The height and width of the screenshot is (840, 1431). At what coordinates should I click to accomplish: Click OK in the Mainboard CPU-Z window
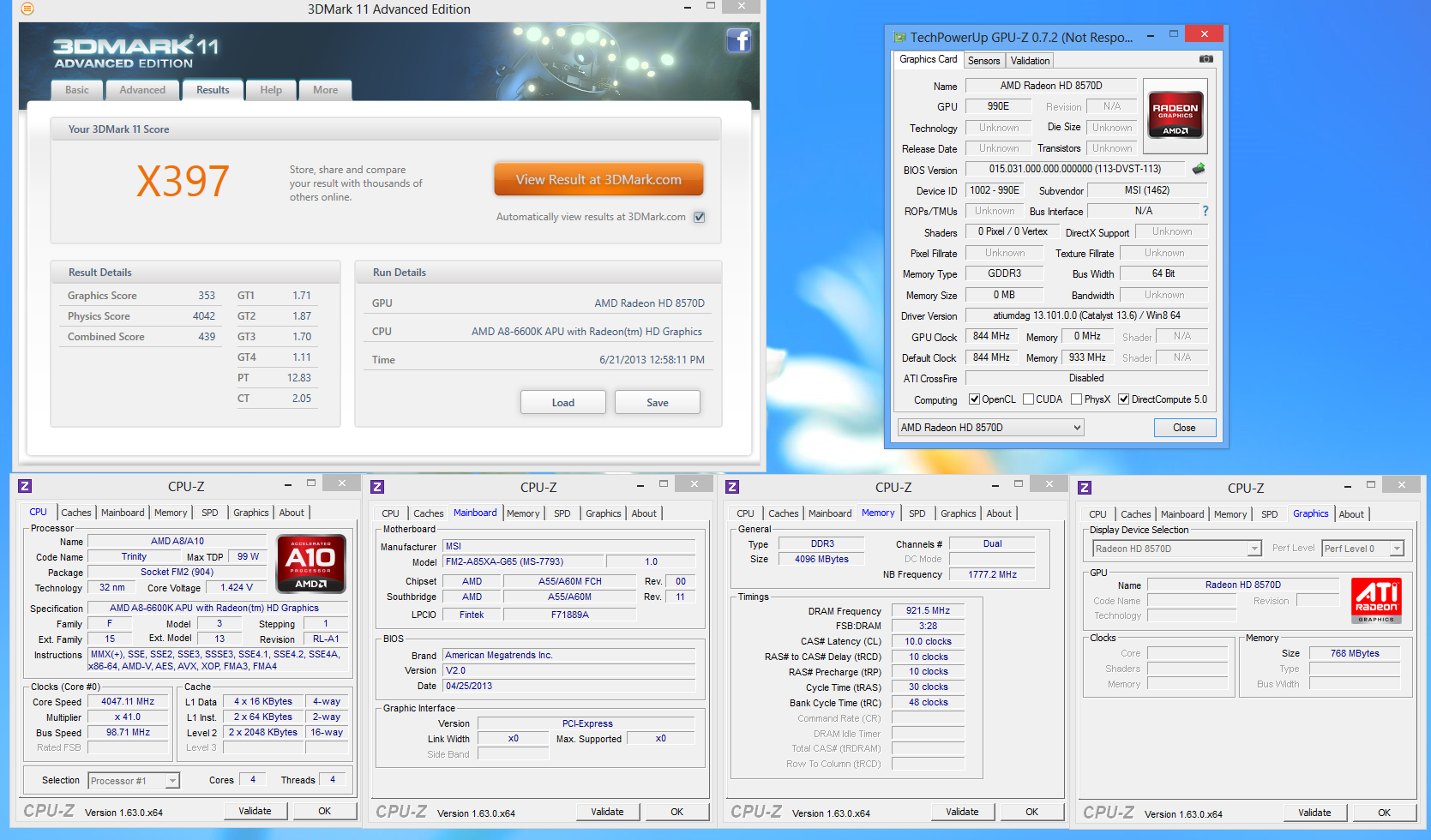click(677, 812)
